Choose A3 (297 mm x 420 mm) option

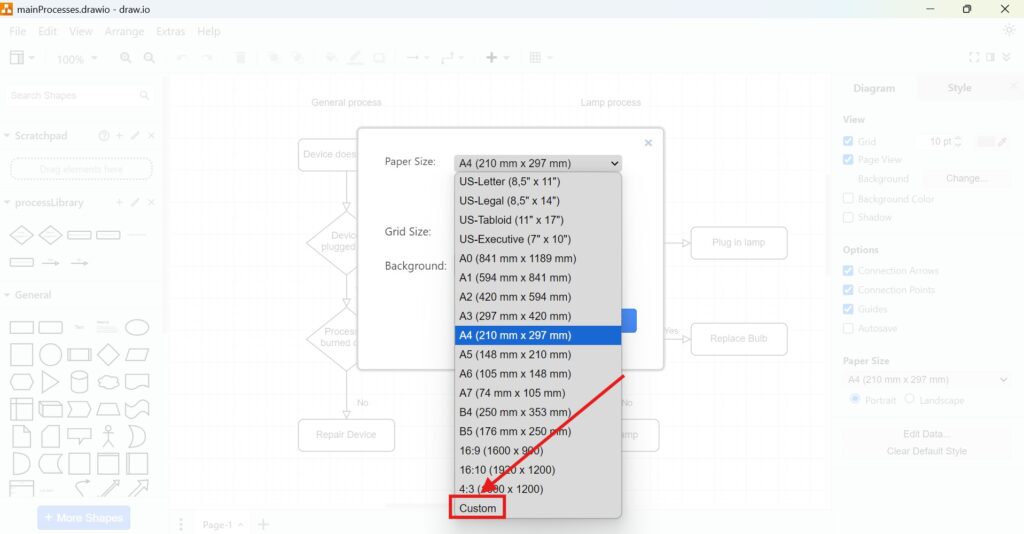[x=515, y=316]
